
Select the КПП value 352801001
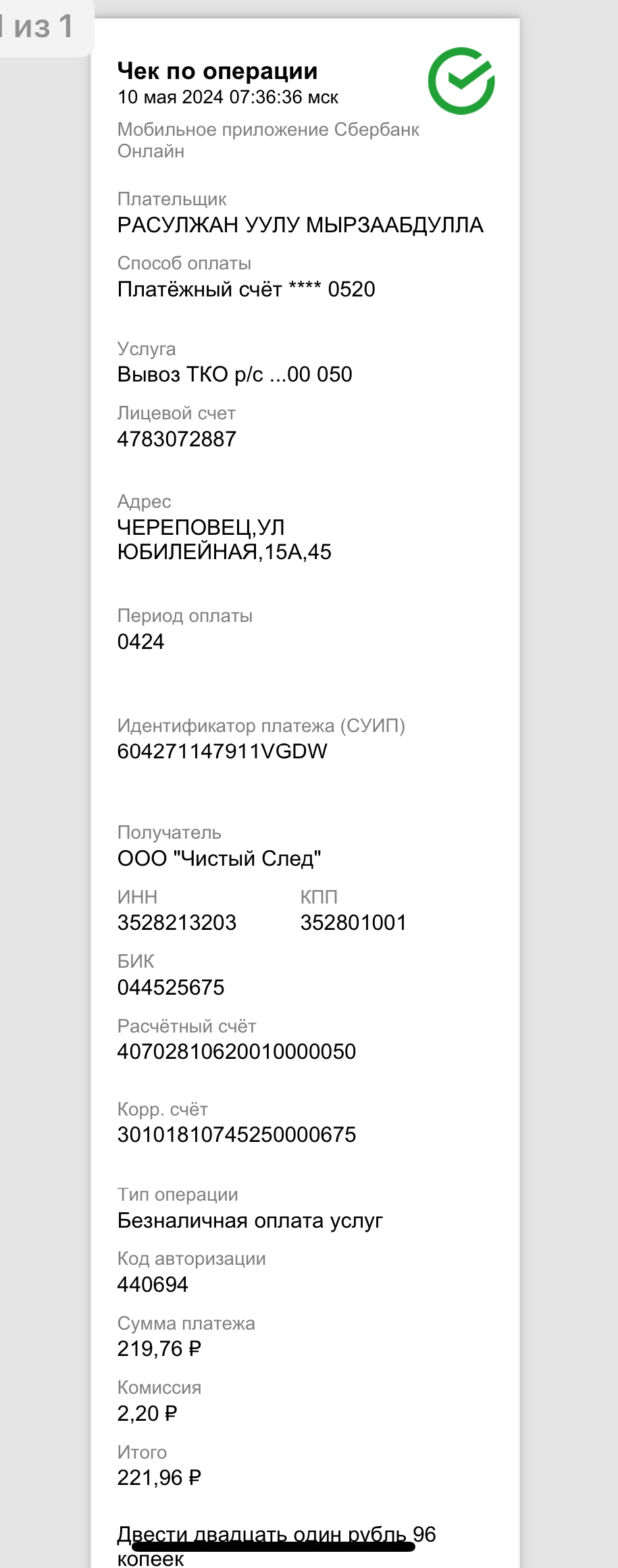(353, 922)
